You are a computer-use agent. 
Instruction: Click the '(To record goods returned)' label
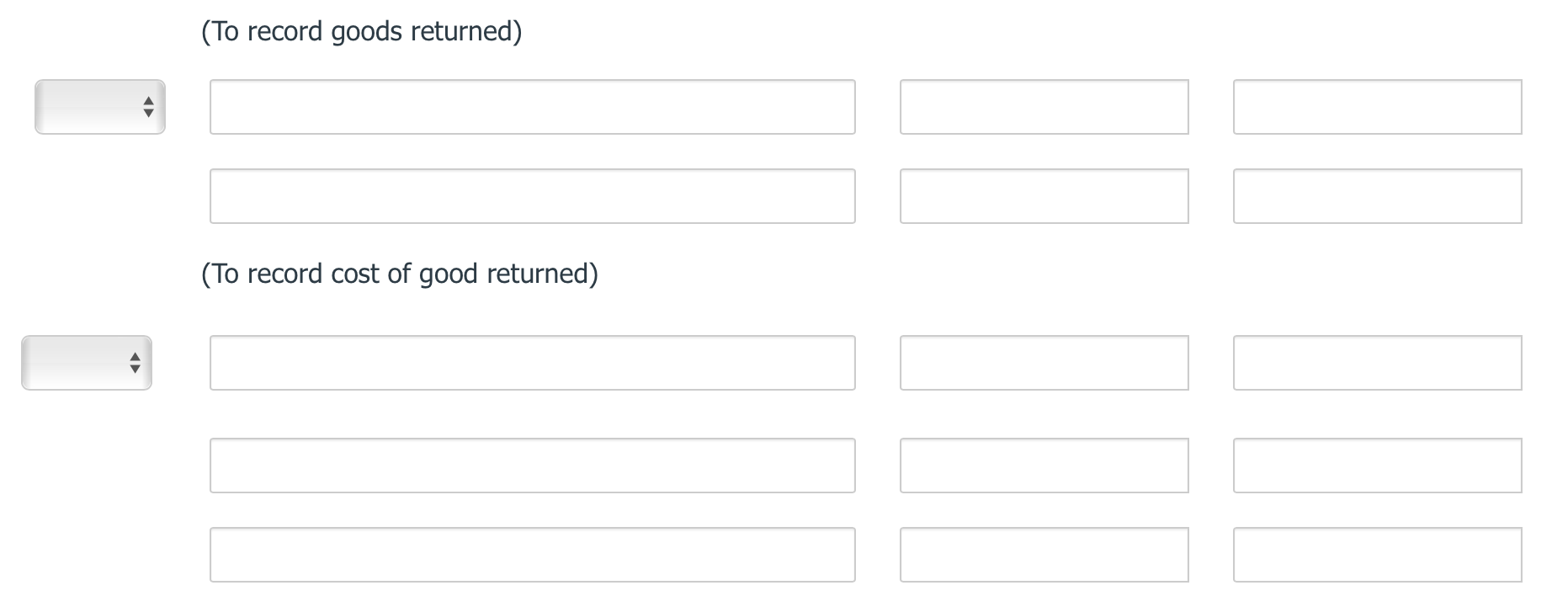point(361,31)
